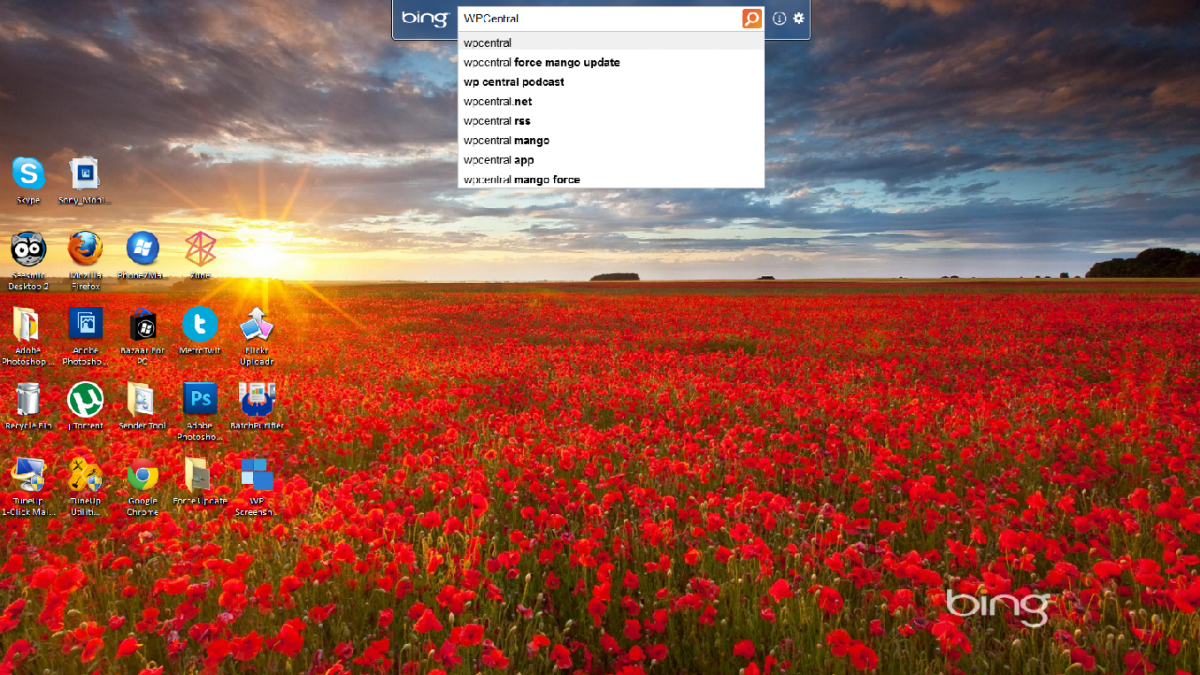Viewport: 1200px width, 675px height.
Task: Open the Recycle Bin
Action: tap(27, 400)
